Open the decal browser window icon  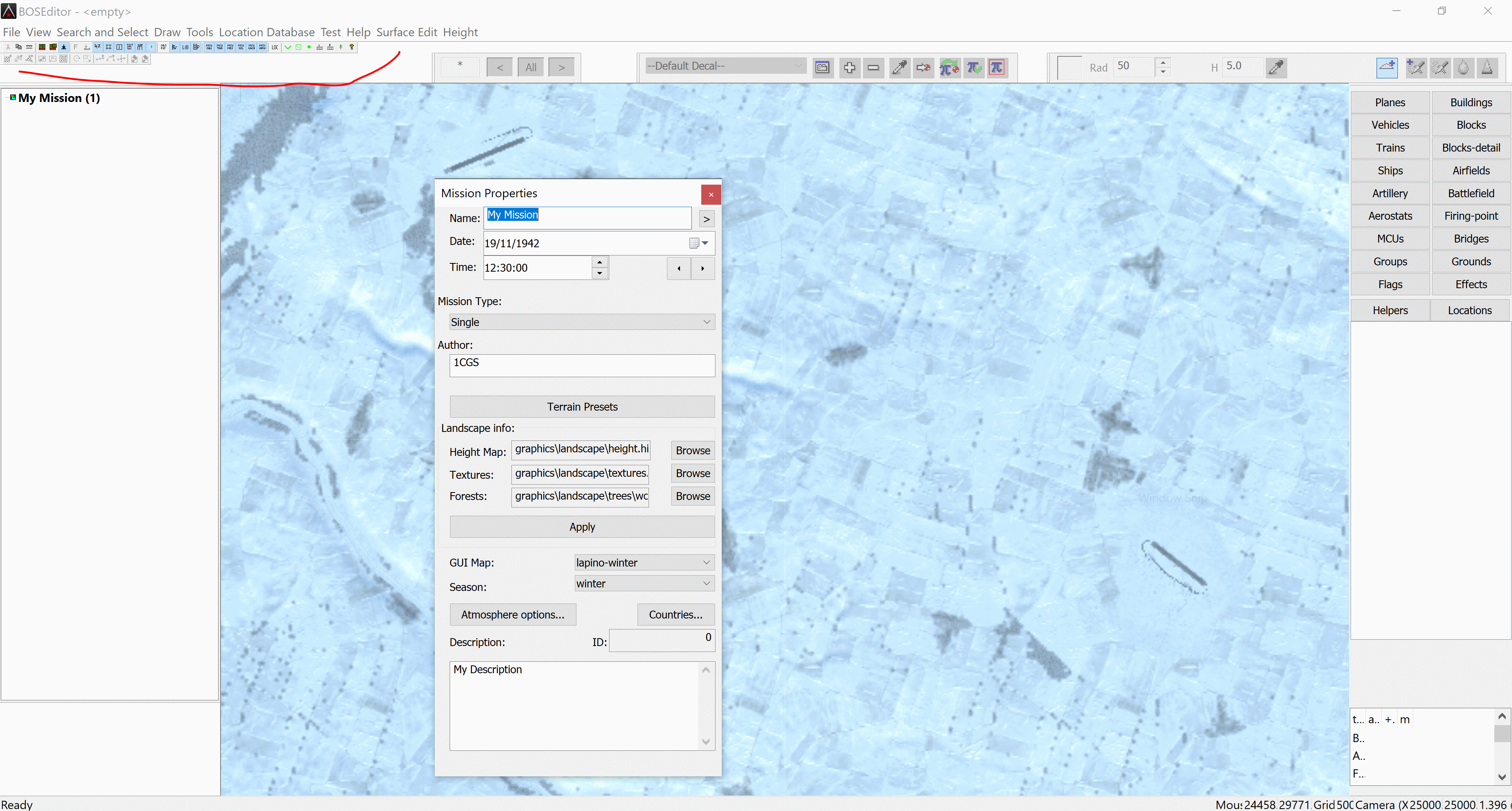tap(822, 67)
